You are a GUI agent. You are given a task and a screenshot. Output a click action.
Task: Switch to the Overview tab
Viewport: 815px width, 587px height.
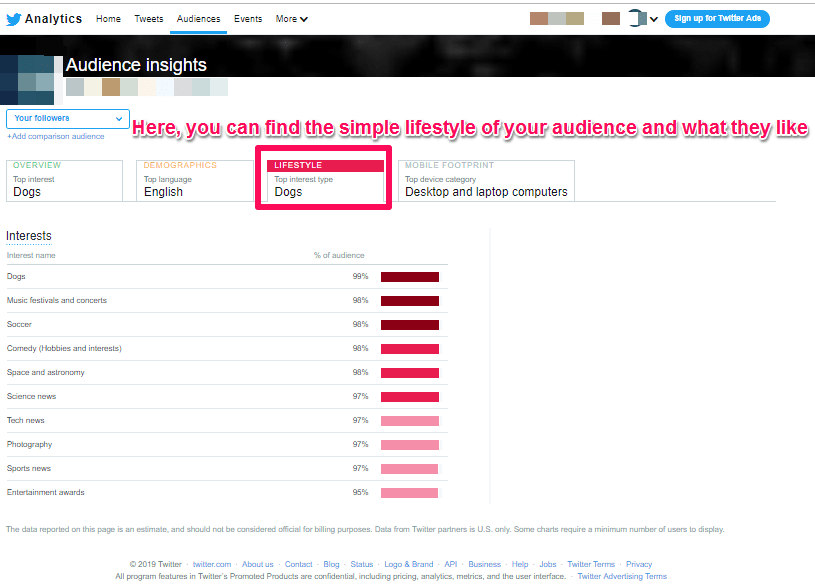click(64, 180)
